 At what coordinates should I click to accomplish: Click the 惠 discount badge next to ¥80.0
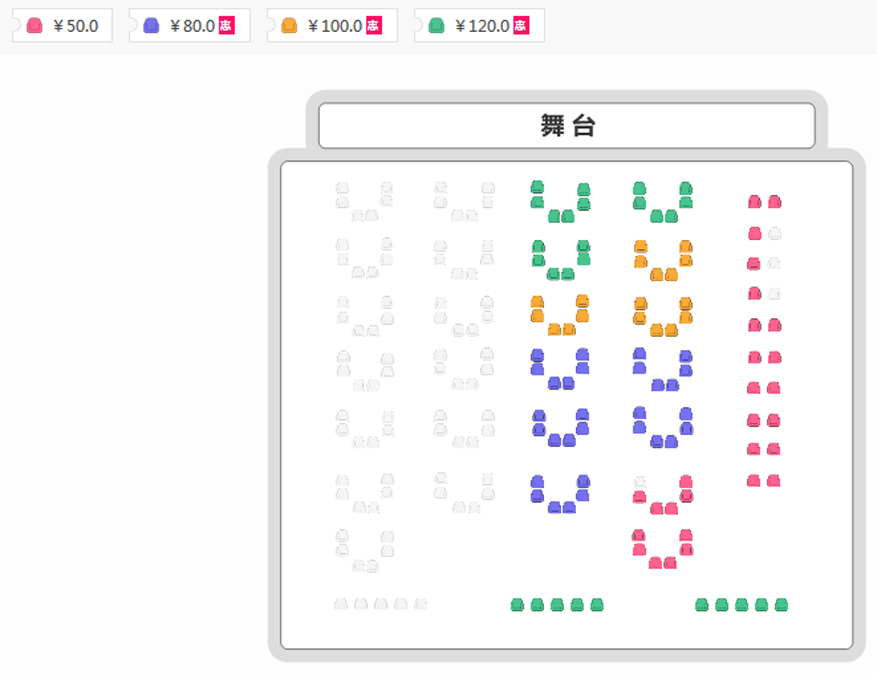pos(226,26)
